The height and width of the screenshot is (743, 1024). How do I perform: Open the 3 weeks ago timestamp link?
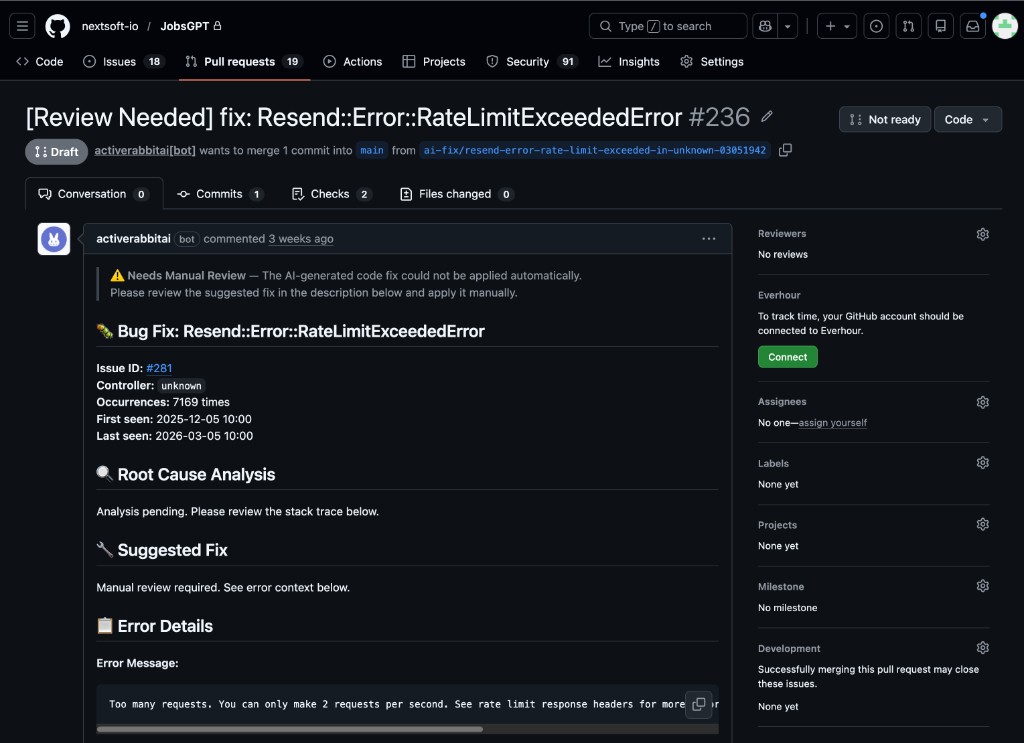coord(301,239)
